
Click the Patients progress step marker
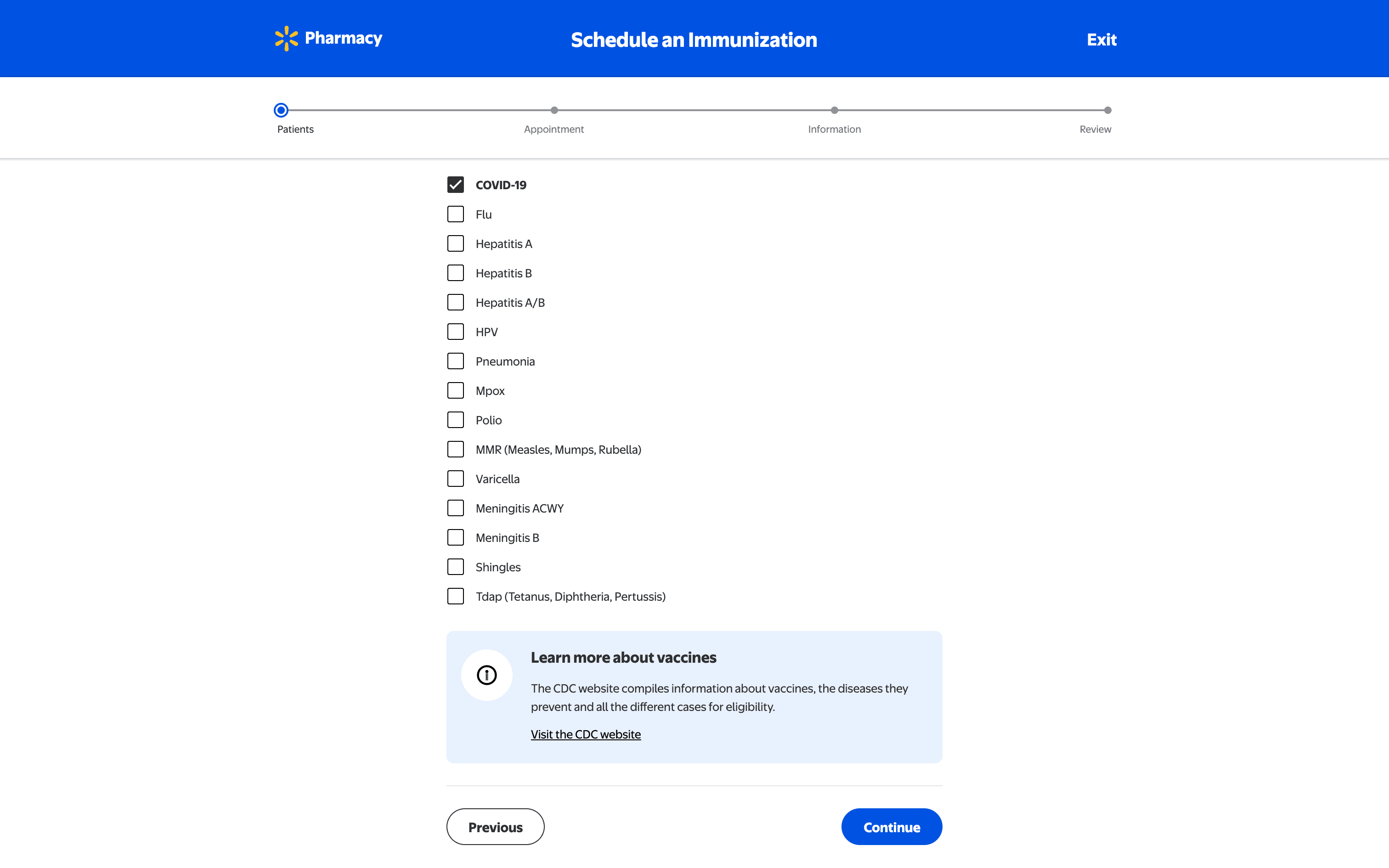point(281,110)
